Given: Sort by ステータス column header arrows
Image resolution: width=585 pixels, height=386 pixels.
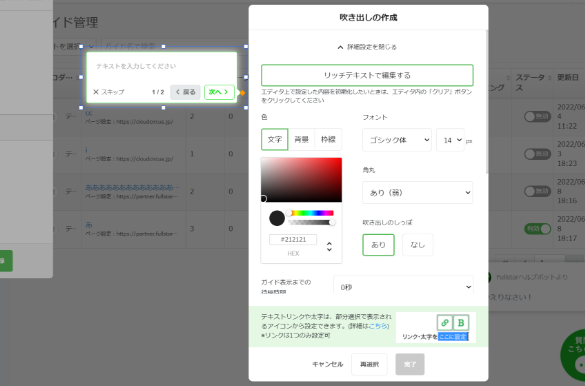Looking at the screenshot, I should 549,78.
